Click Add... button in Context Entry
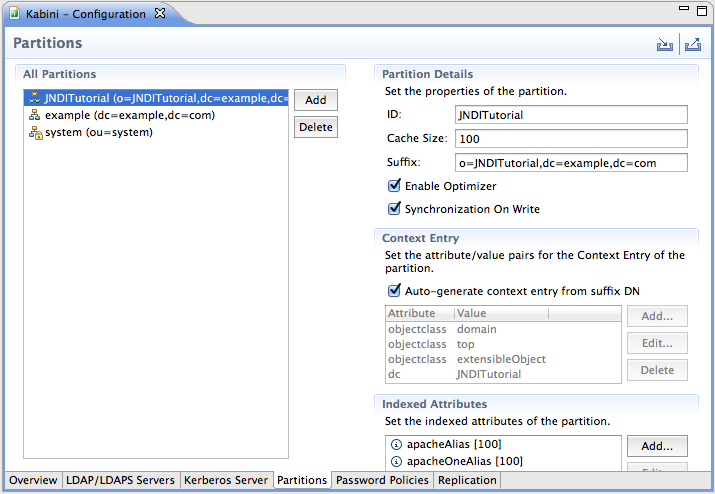715x494 pixels. pos(657,316)
